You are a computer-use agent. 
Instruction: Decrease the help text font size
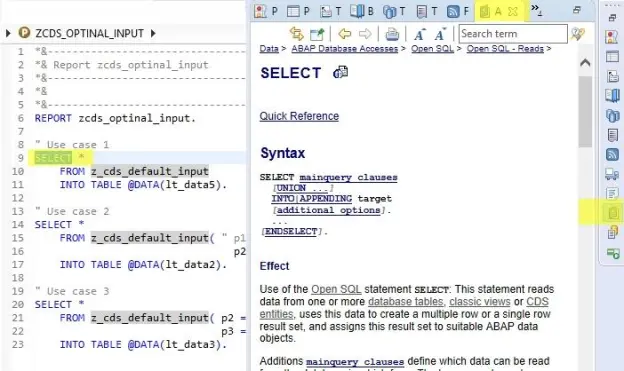[x=440, y=34]
